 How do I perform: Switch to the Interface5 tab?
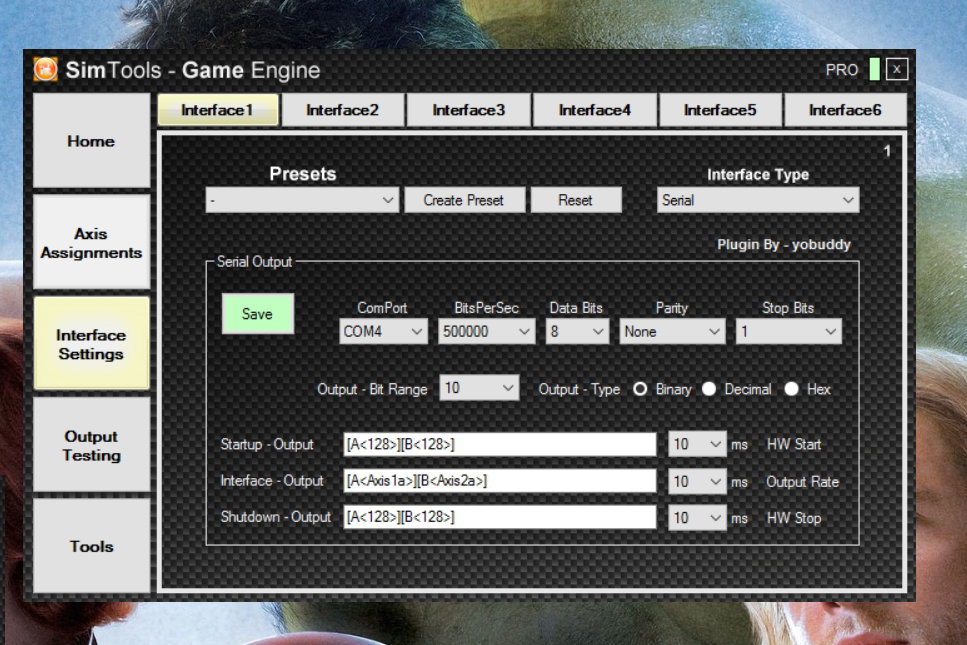click(x=720, y=110)
